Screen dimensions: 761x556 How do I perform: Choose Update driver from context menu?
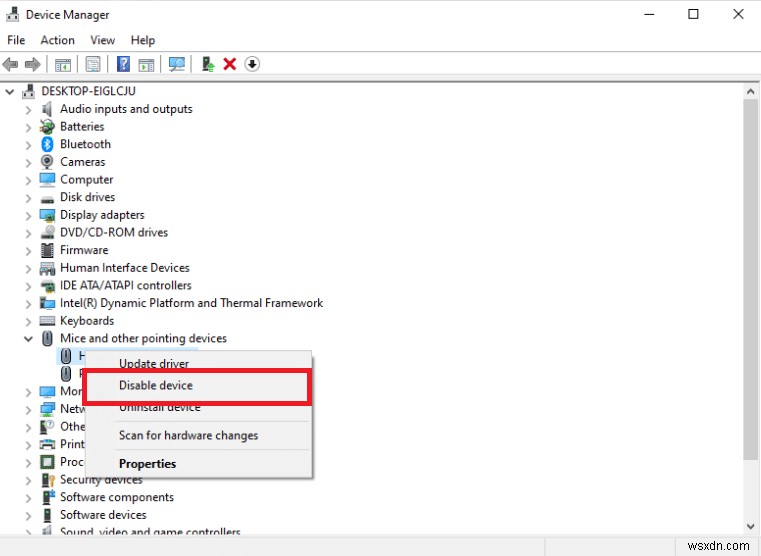[x=199, y=362]
